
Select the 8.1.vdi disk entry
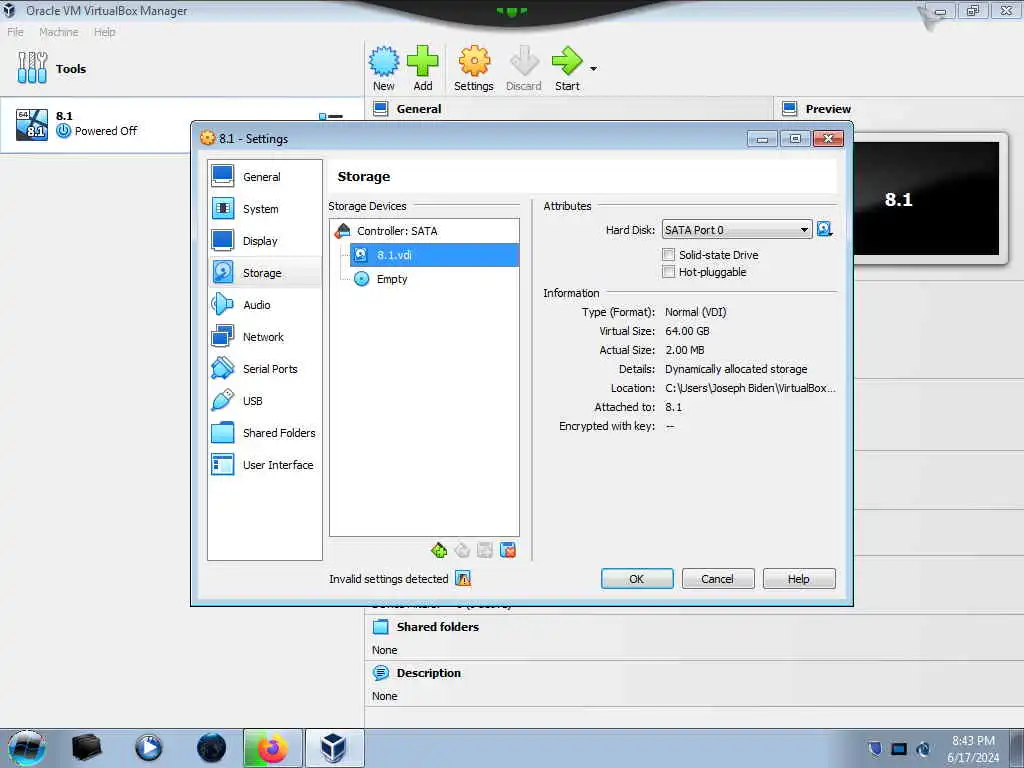434,255
